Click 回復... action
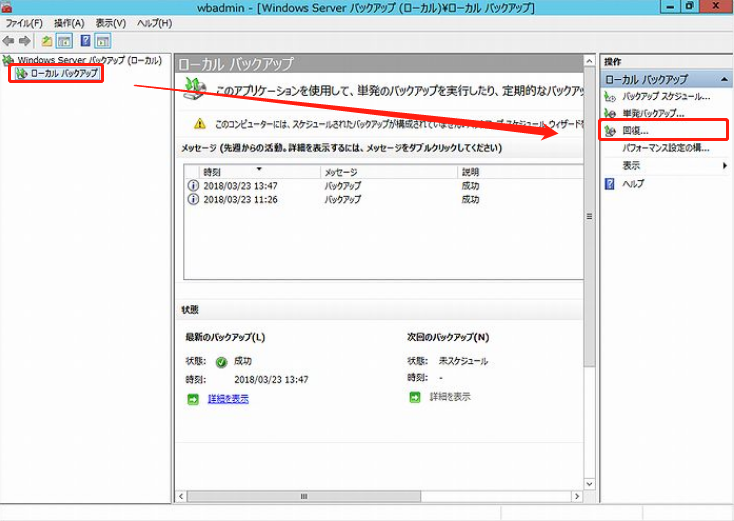734x521 pixels. pyautogui.click(x=635, y=131)
